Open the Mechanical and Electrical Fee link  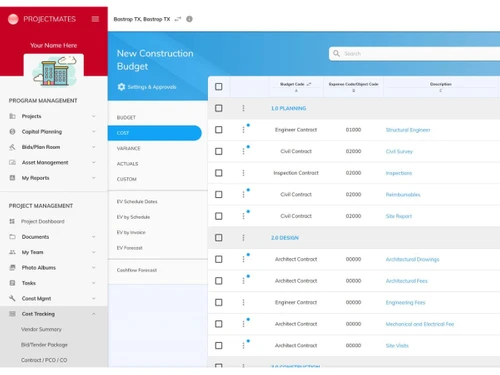(420, 324)
